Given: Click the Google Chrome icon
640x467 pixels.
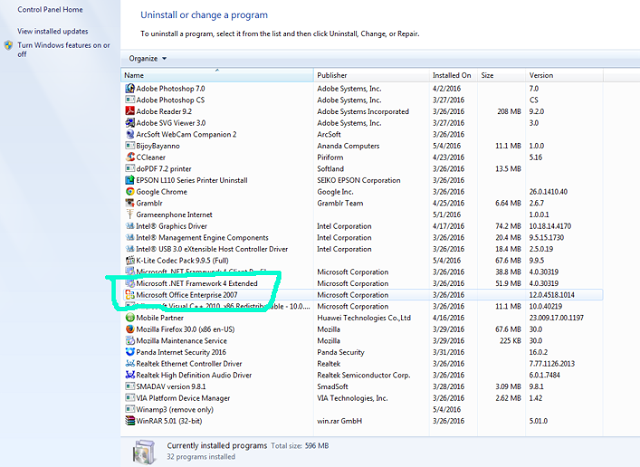Looking at the screenshot, I should pyautogui.click(x=130, y=191).
